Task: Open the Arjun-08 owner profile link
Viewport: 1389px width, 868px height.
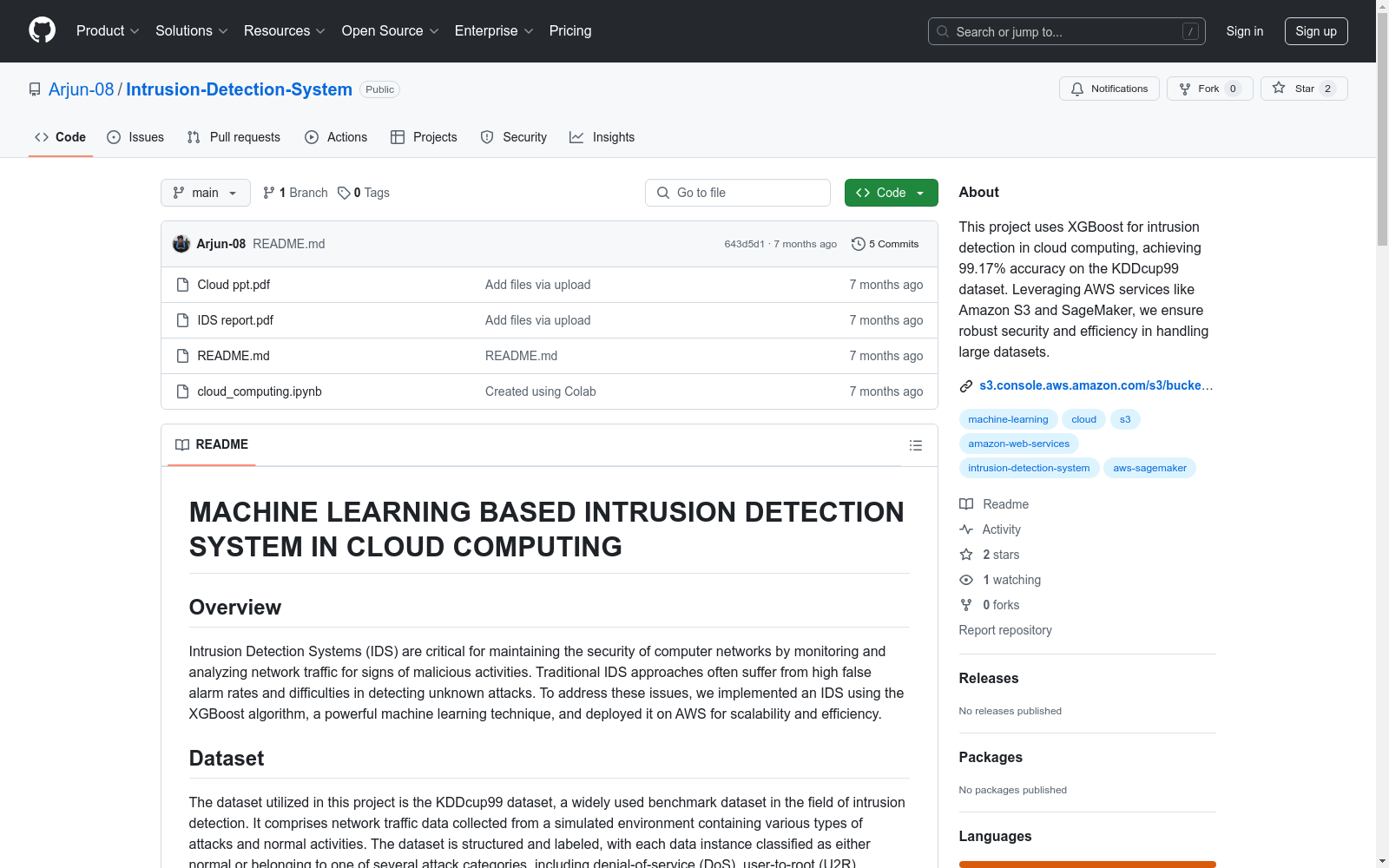Action: point(82,89)
